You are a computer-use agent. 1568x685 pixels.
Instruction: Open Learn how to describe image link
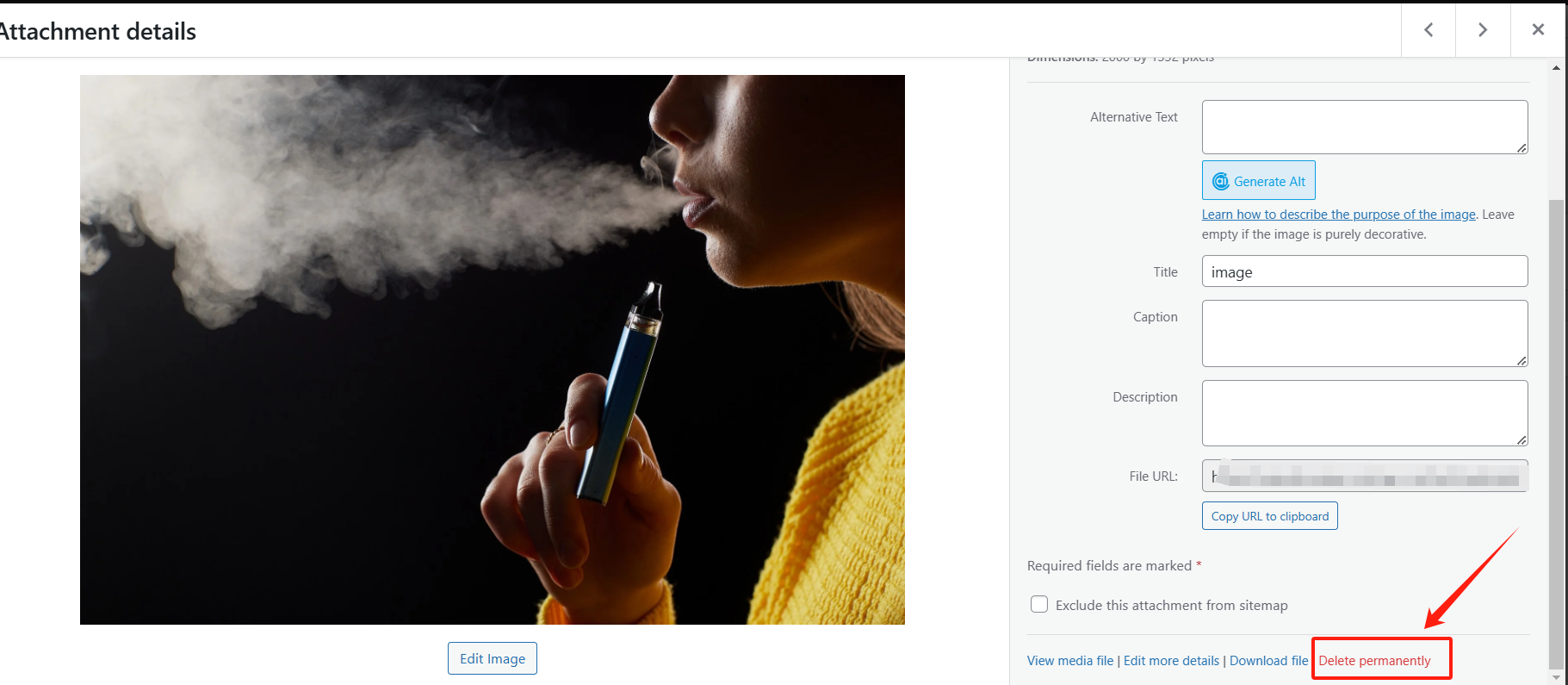tap(1338, 215)
